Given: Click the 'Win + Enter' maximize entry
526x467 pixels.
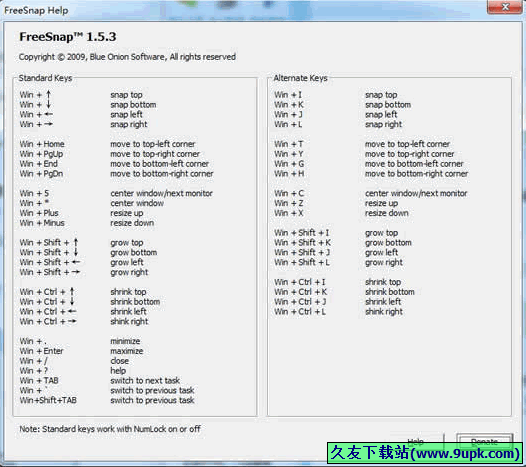Looking at the screenshot, I should (x=41, y=351).
